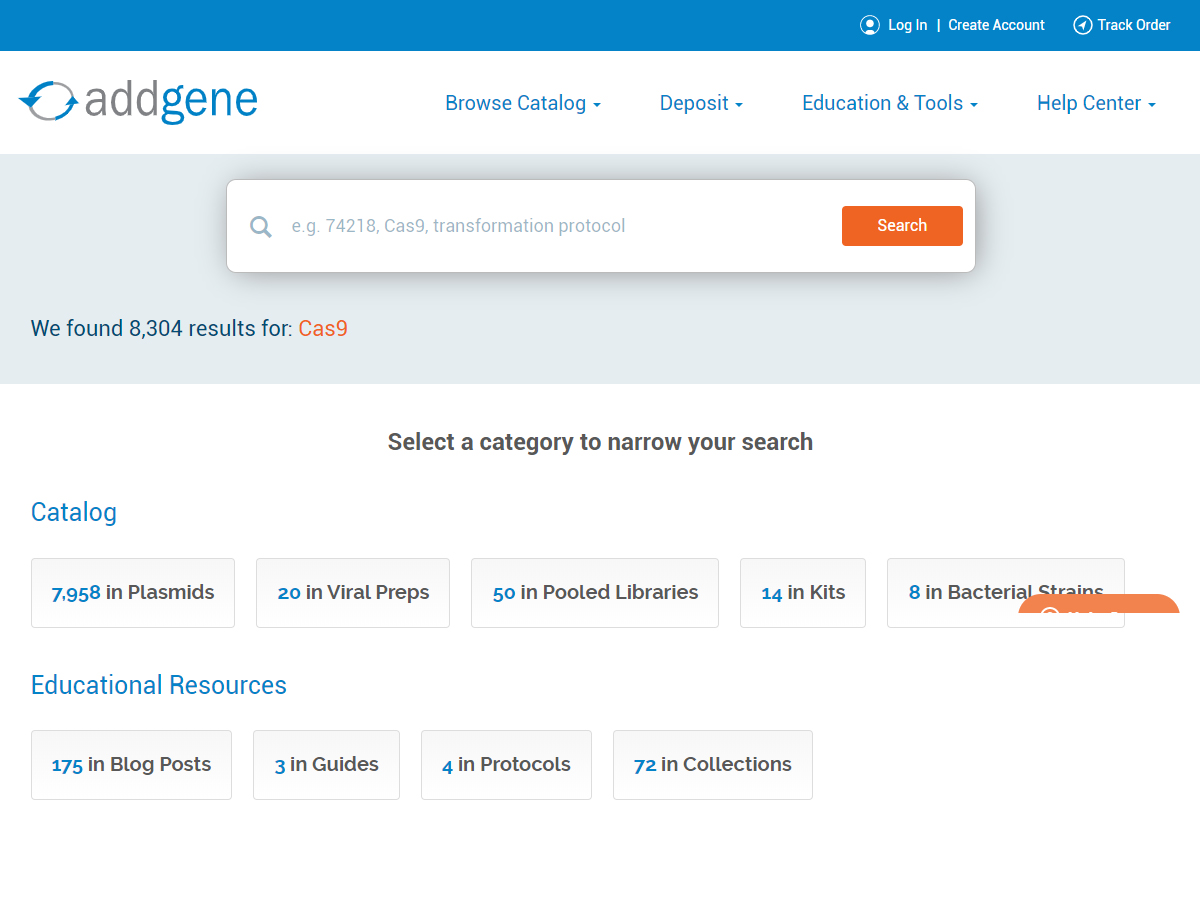Open the orange help chat widget
Image resolution: width=1200 pixels, height=900 pixels.
pos(1098,604)
